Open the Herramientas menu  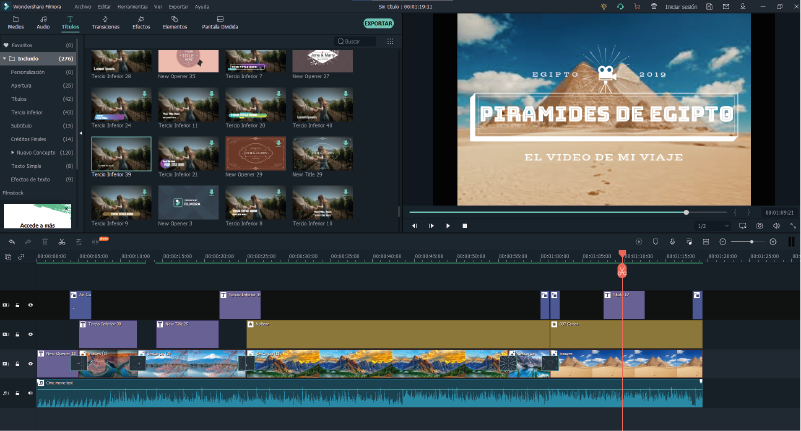pyautogui.click(x=132, y=7)
